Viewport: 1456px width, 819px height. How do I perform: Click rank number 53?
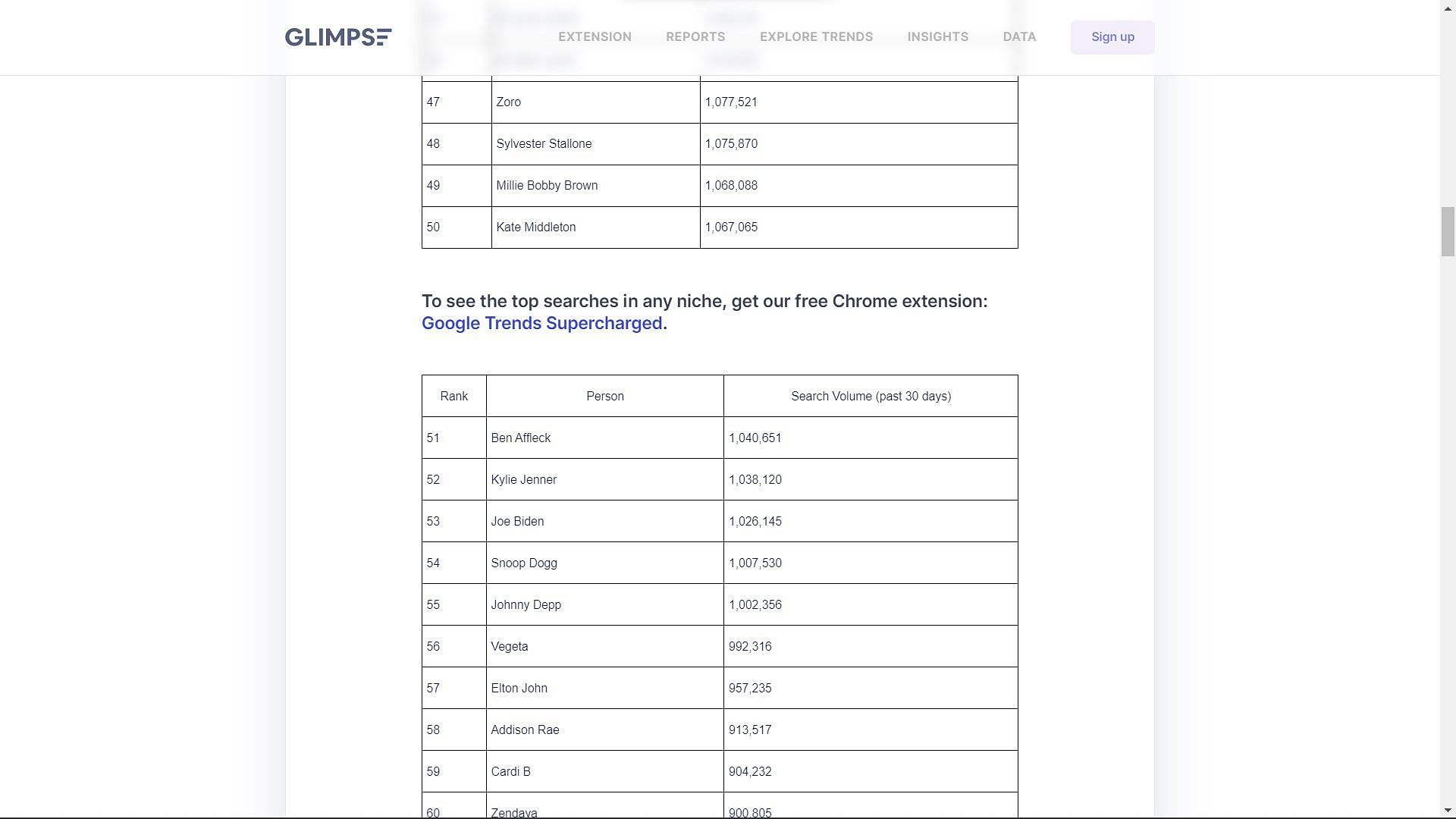point(433,521)
